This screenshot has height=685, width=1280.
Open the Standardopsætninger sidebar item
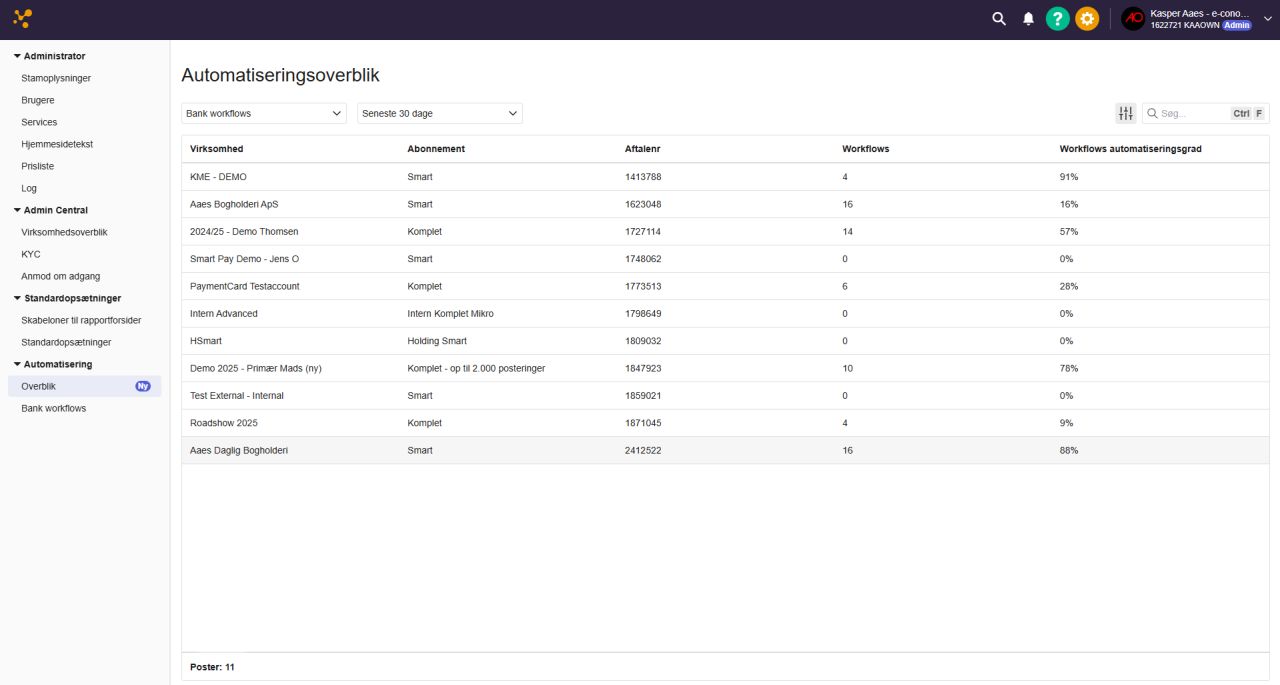(x=66, y=342)
